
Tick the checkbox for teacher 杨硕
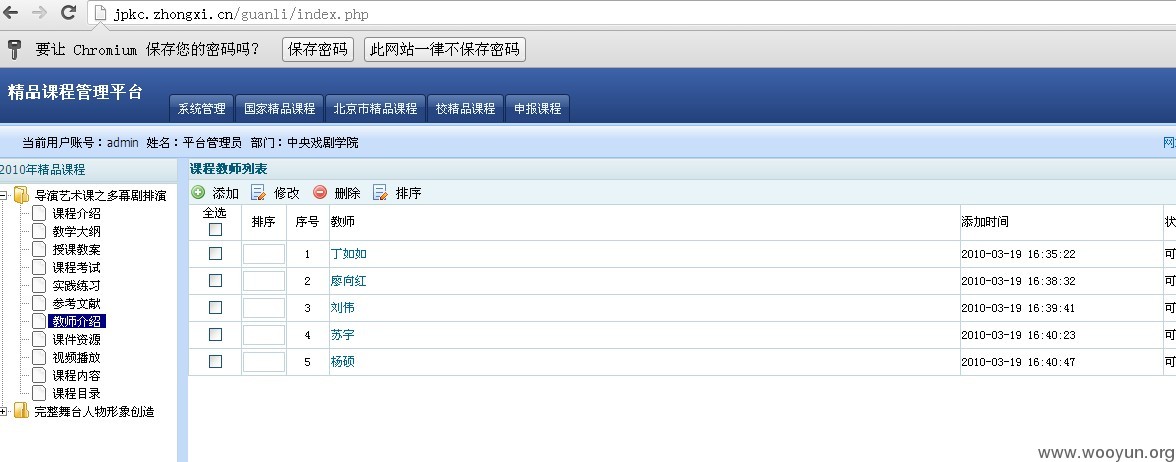[215, 362]
